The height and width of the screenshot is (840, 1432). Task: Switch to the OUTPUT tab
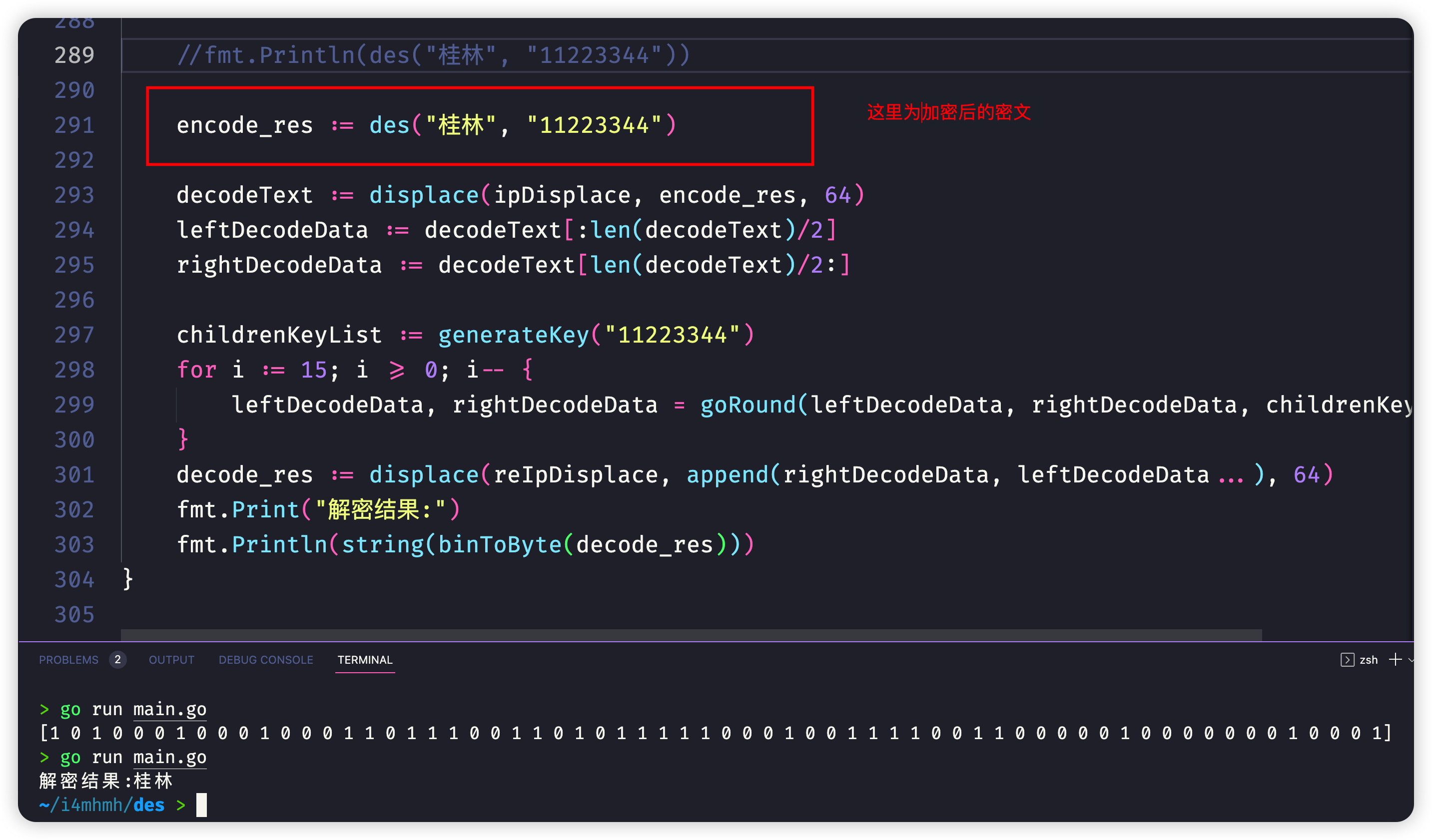click(x=171, y=660)
